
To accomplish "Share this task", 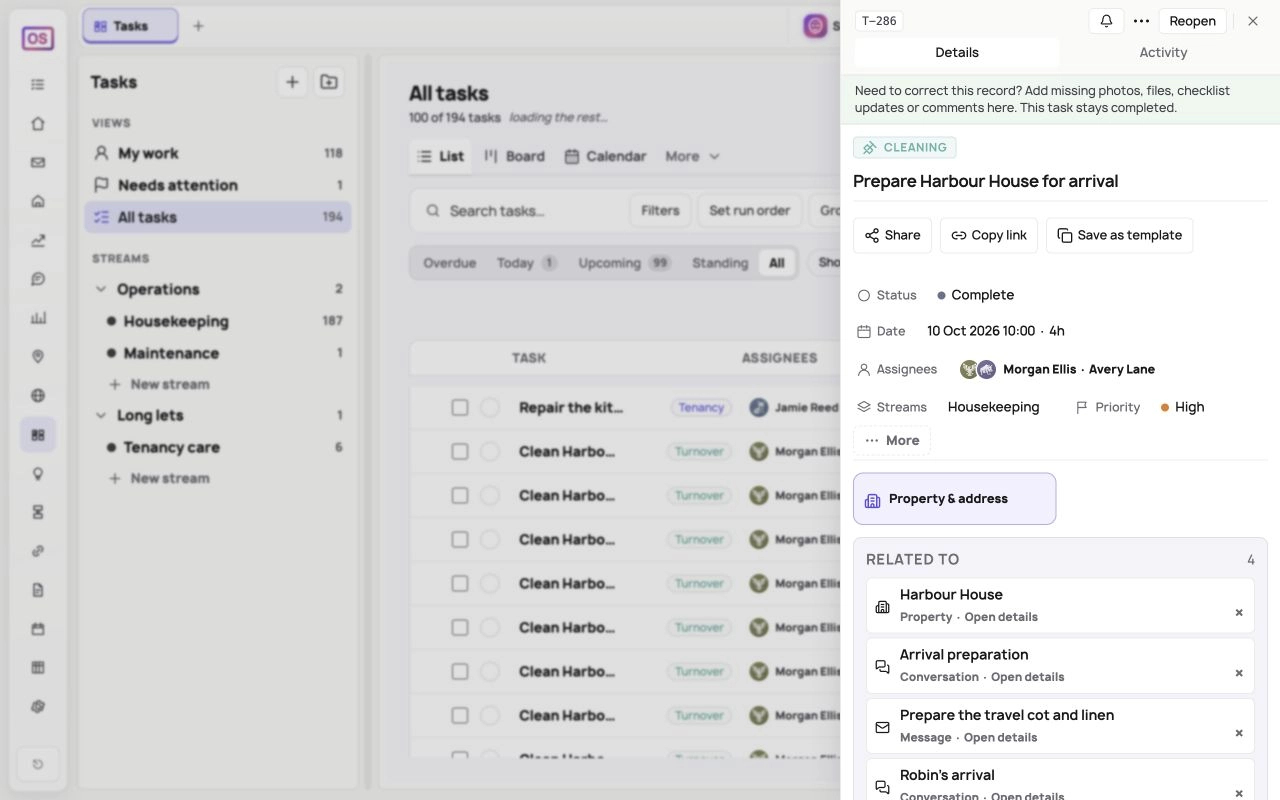I will pos(892,235).
